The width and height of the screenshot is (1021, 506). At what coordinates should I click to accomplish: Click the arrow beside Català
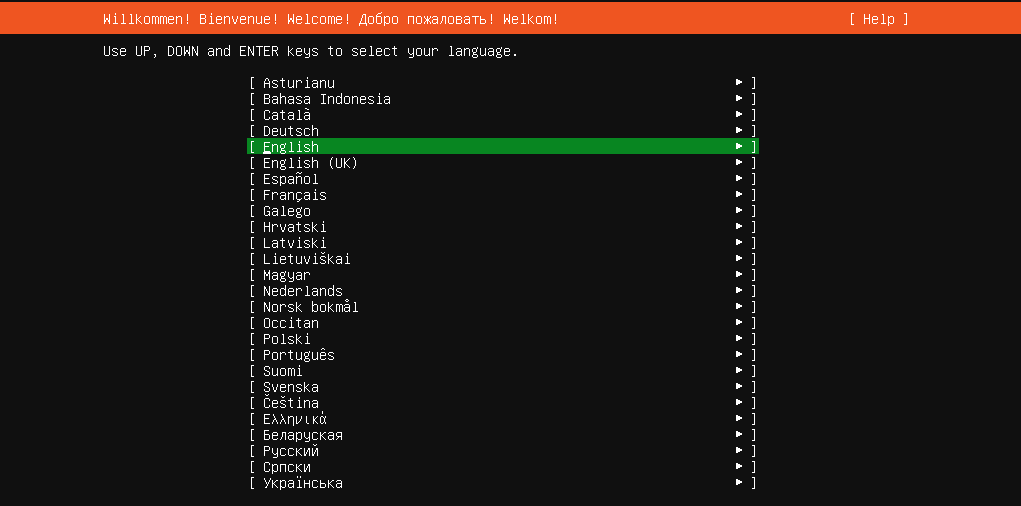[x=739, y=115]
